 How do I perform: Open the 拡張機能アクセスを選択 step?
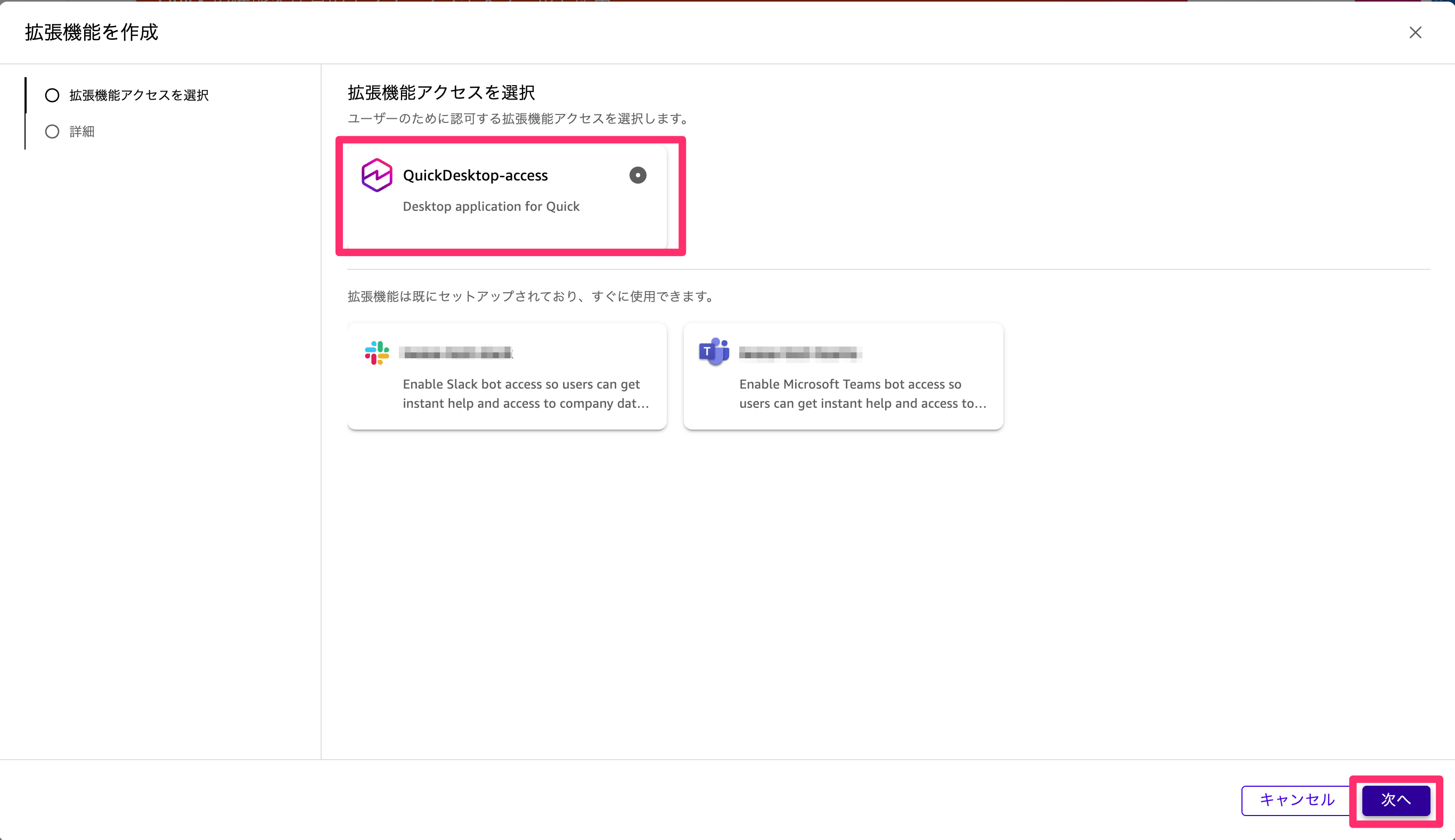coord(138,95)
